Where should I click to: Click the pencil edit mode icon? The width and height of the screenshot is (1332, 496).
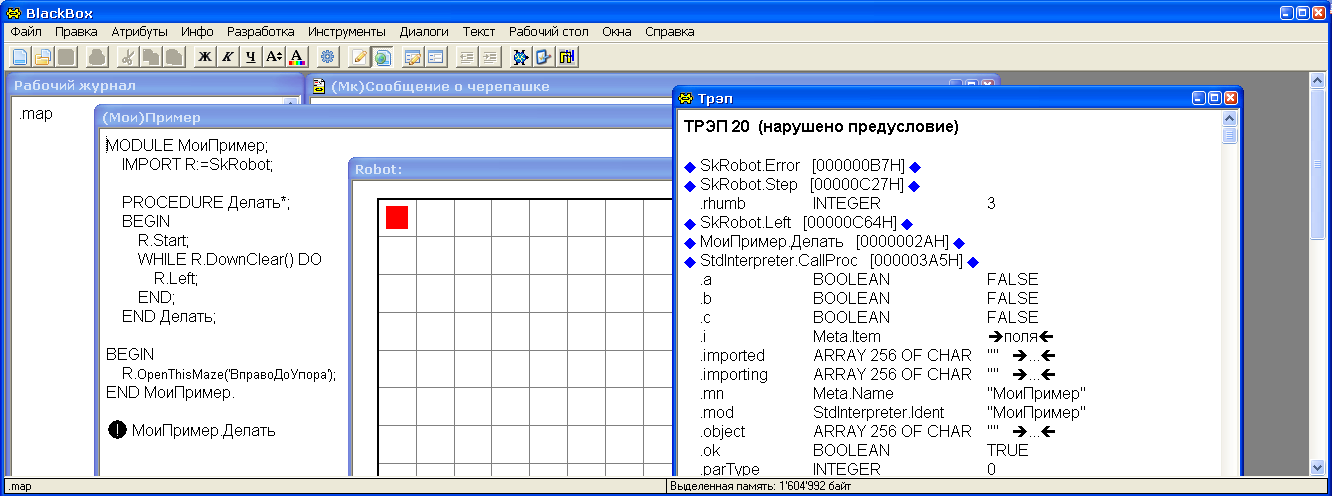click(359, 57)
